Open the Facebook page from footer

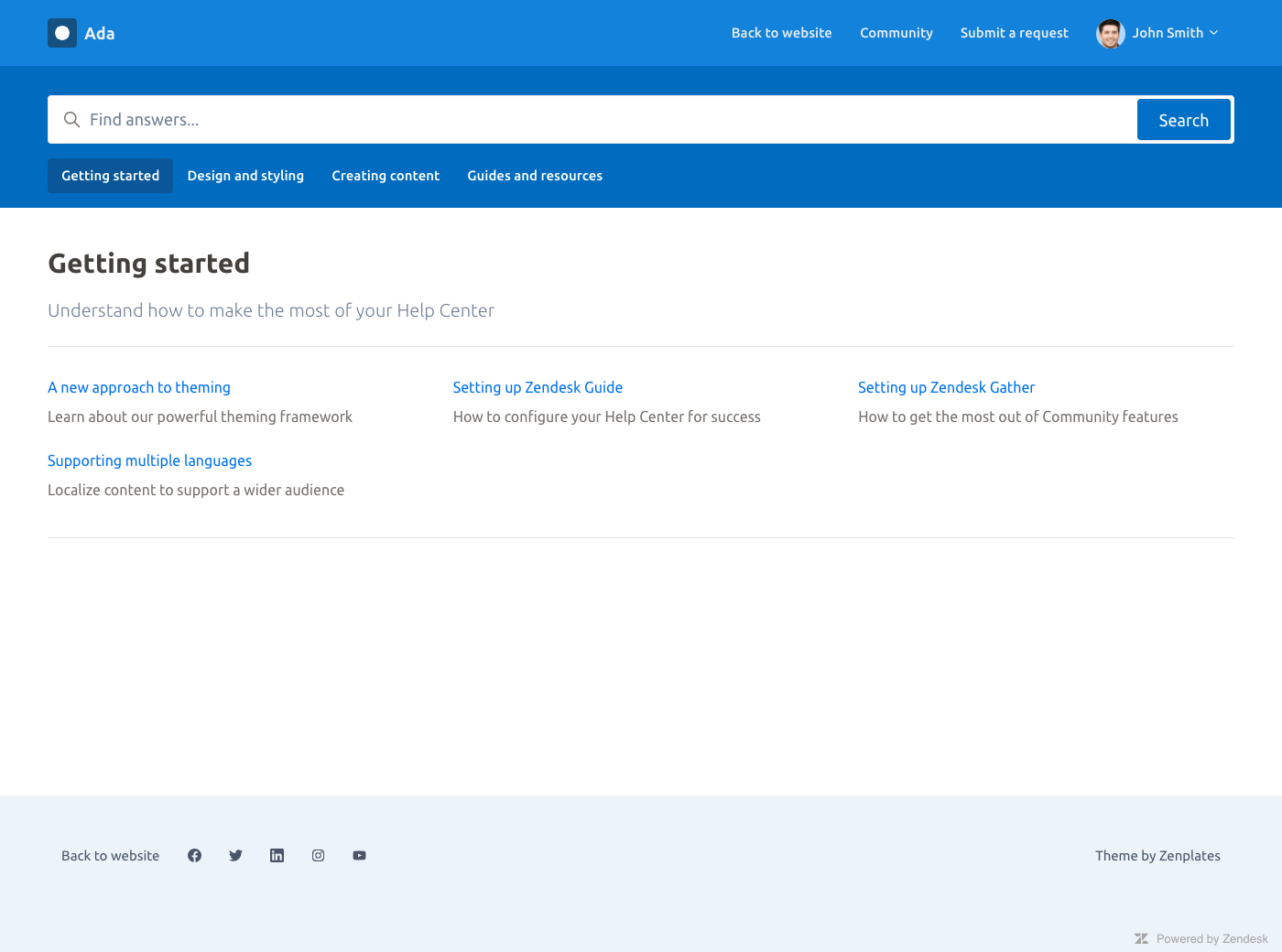tap(194, 855)
